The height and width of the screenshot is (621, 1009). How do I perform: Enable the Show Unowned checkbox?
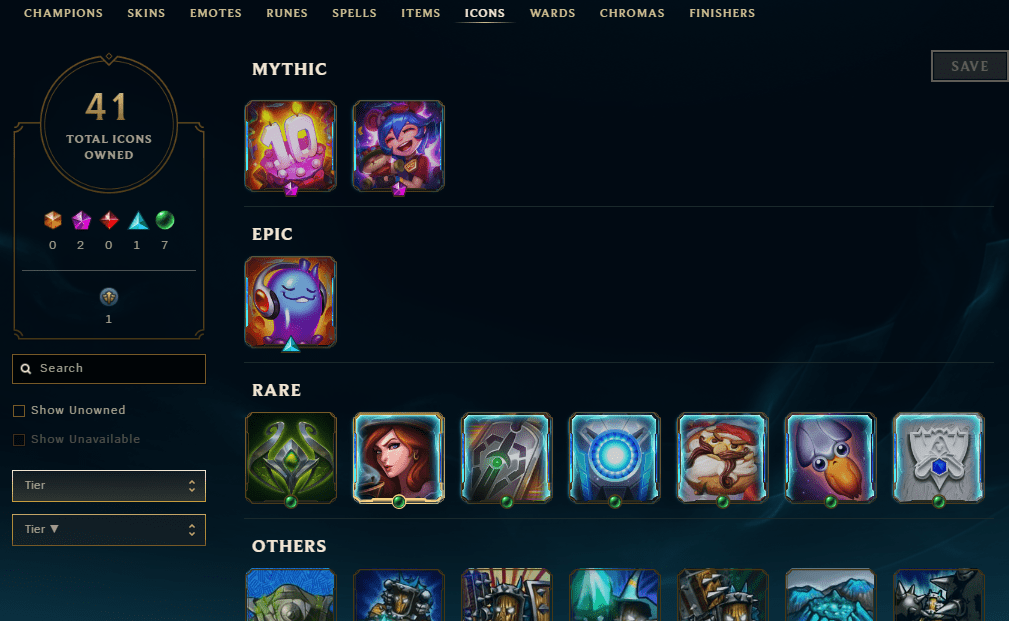(x=19, y=411)
